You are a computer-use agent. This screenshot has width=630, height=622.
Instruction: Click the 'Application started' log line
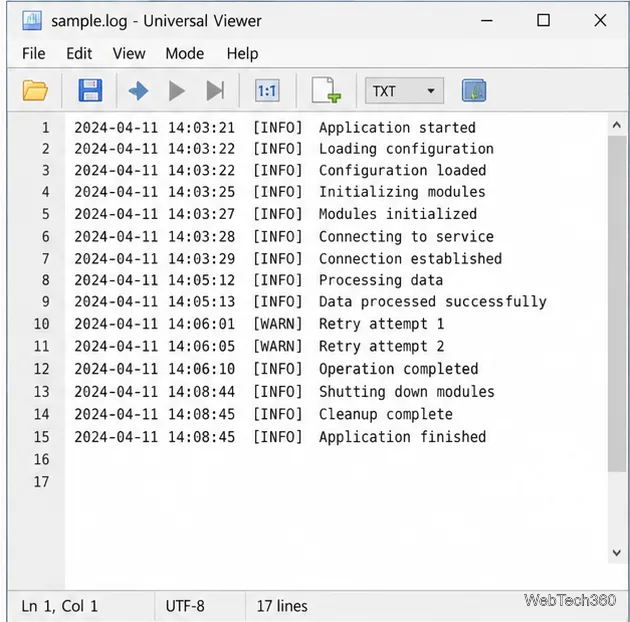click(275, 128)
